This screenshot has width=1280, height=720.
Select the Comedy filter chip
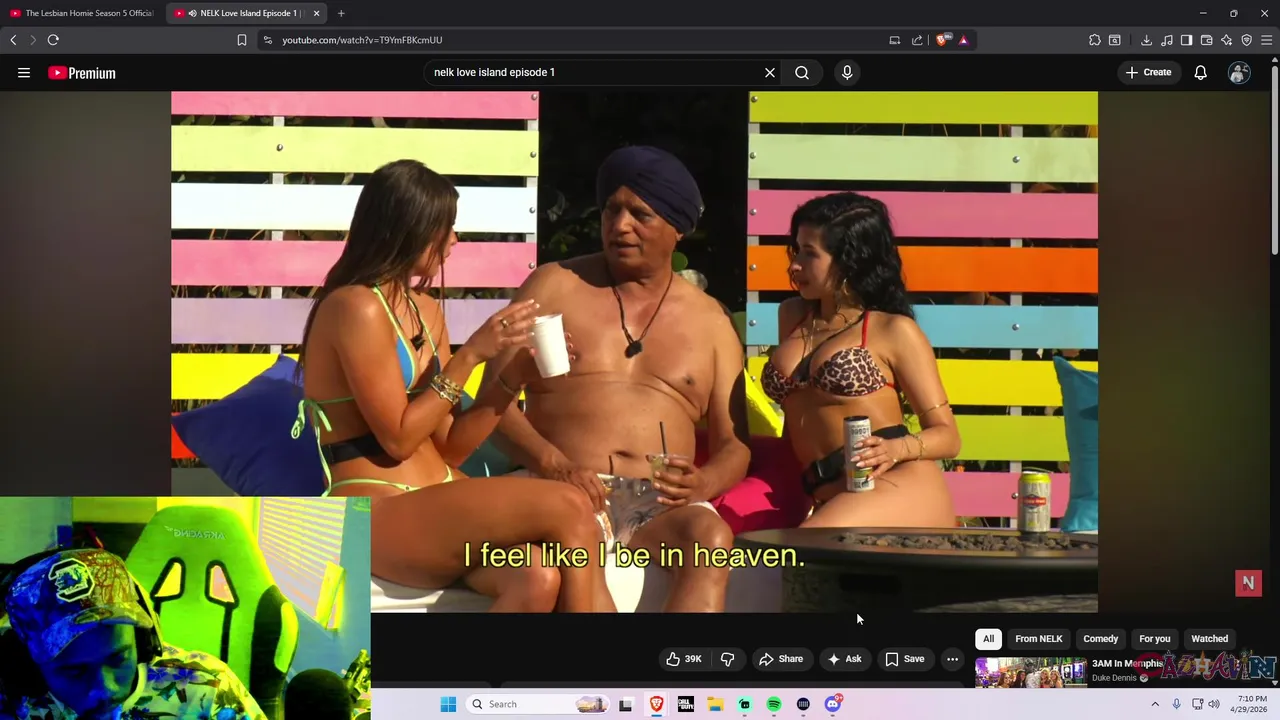(1100, 639)
